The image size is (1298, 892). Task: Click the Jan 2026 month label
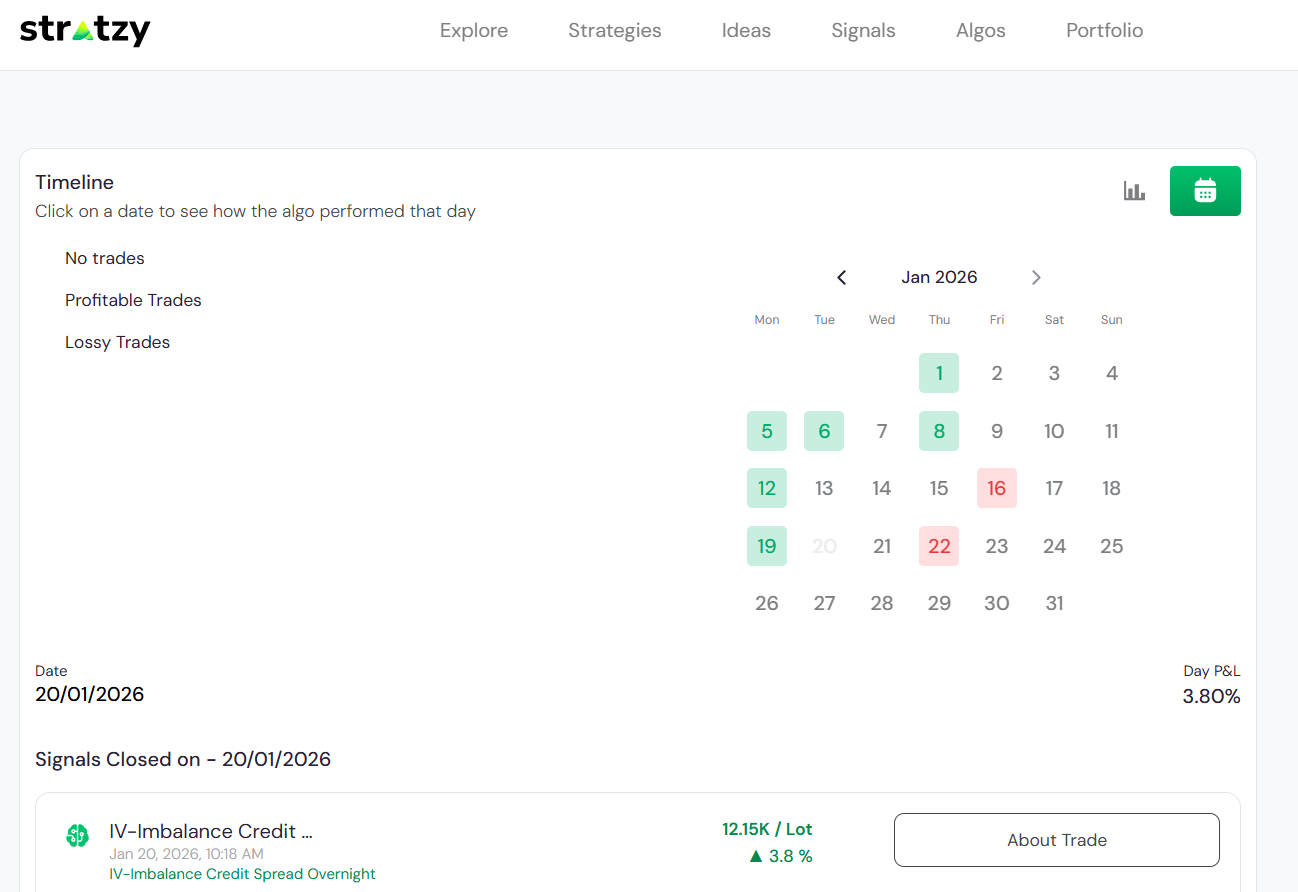[939, 277]
